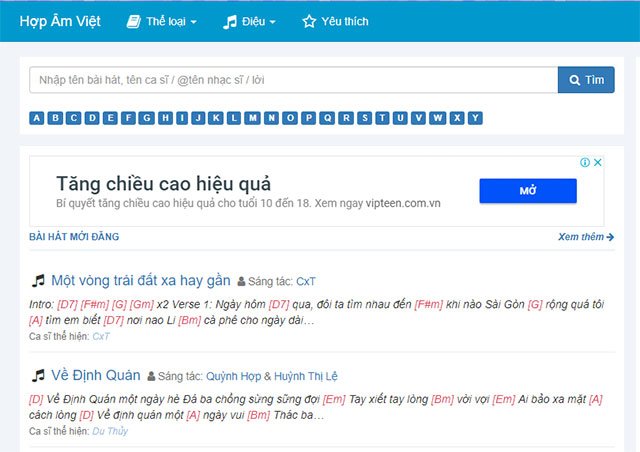Open the Thể loại dropdown menu
This screenshot has height=452, width=640.
pyautogui.click(x=162, y=21)
